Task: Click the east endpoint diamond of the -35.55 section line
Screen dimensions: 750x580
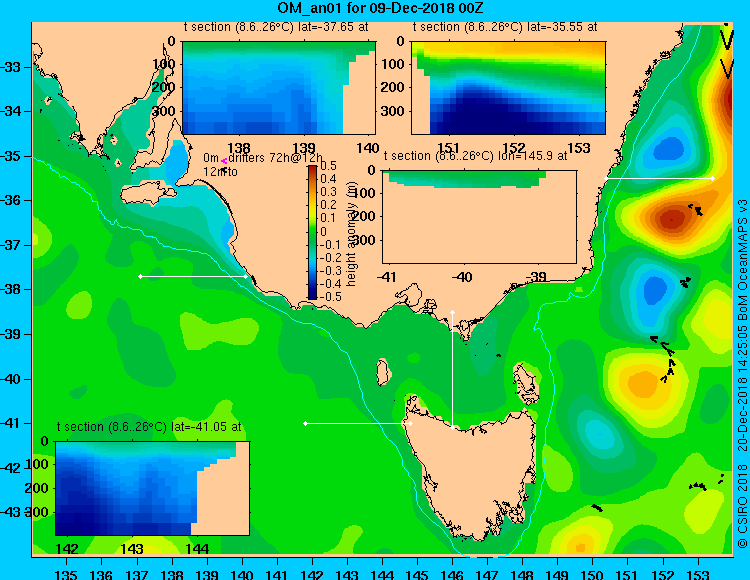Action: 713,178
